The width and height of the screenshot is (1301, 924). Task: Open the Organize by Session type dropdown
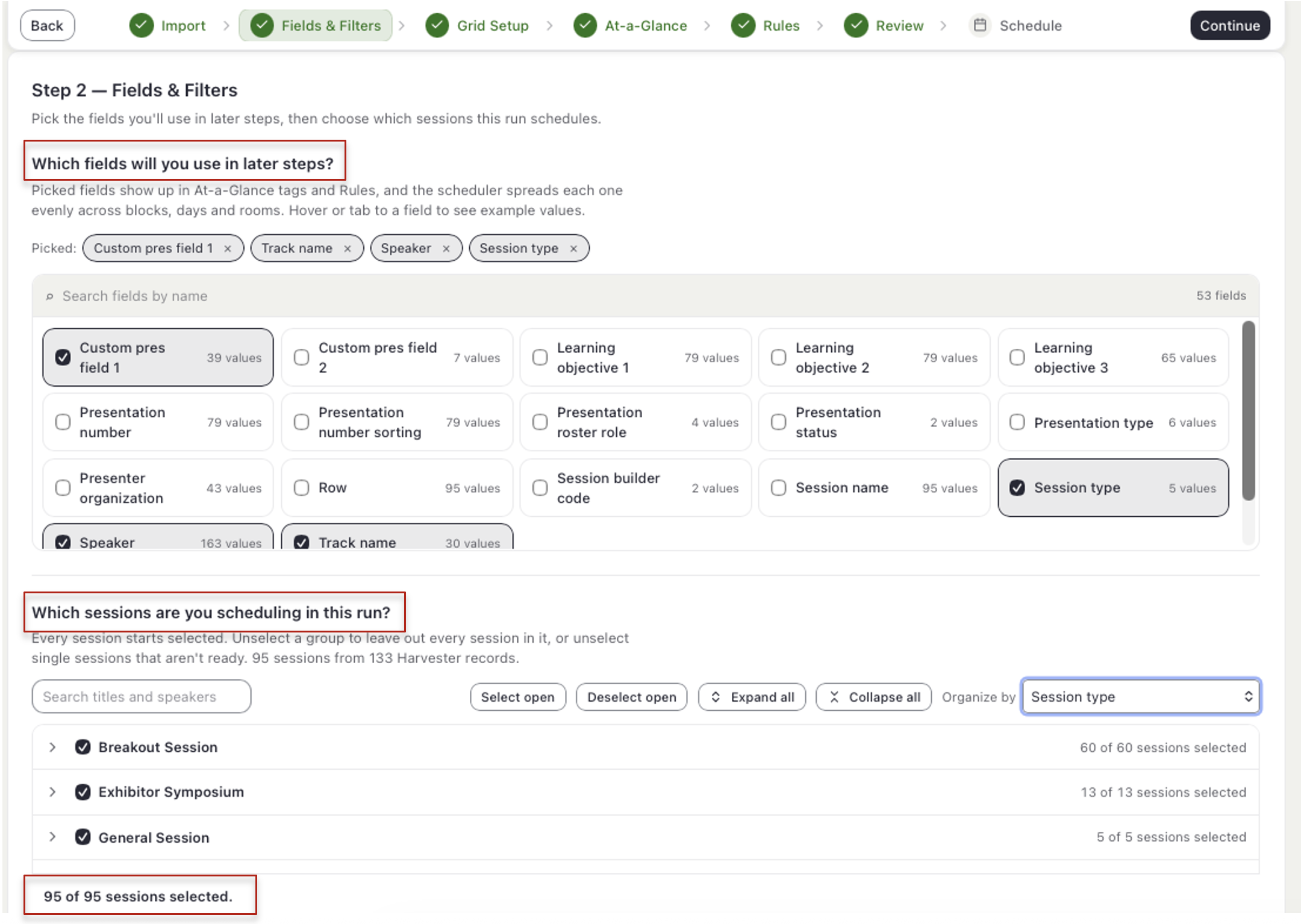click(x=1141, y=696)
